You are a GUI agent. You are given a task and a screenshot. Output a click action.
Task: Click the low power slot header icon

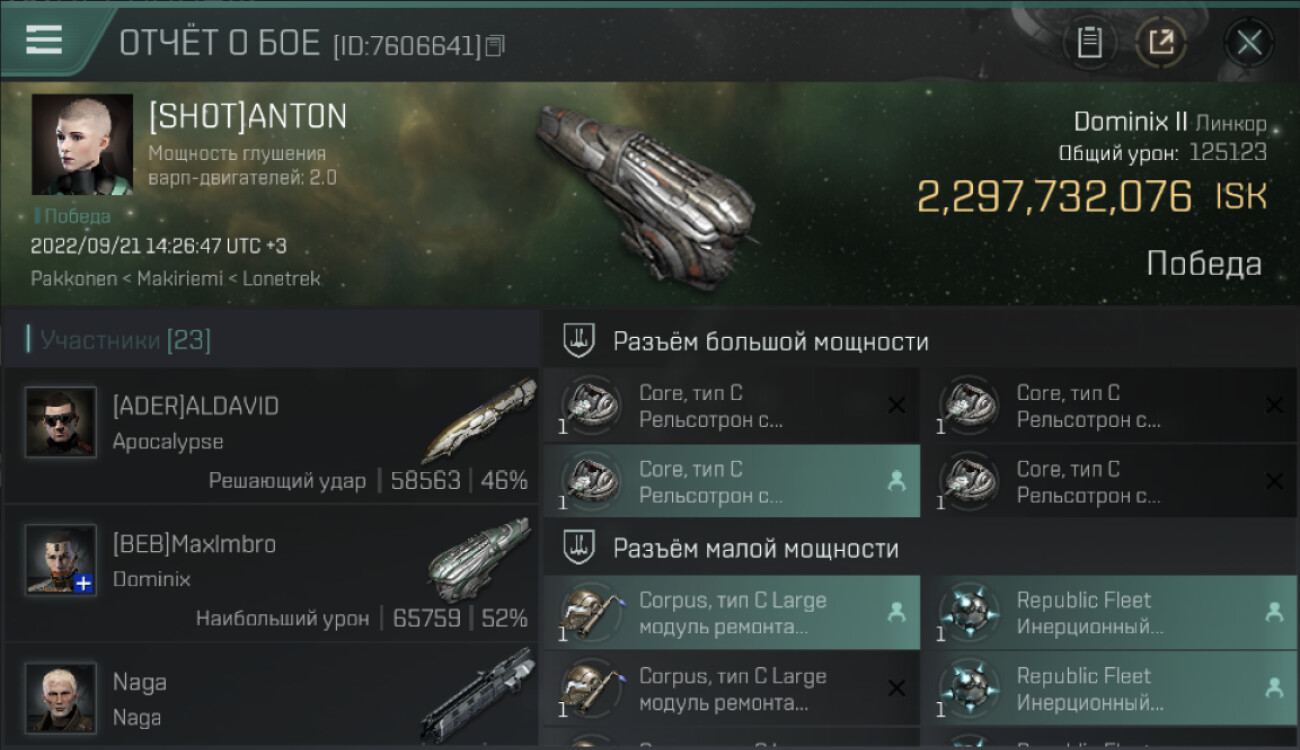(x=577, y=548)
